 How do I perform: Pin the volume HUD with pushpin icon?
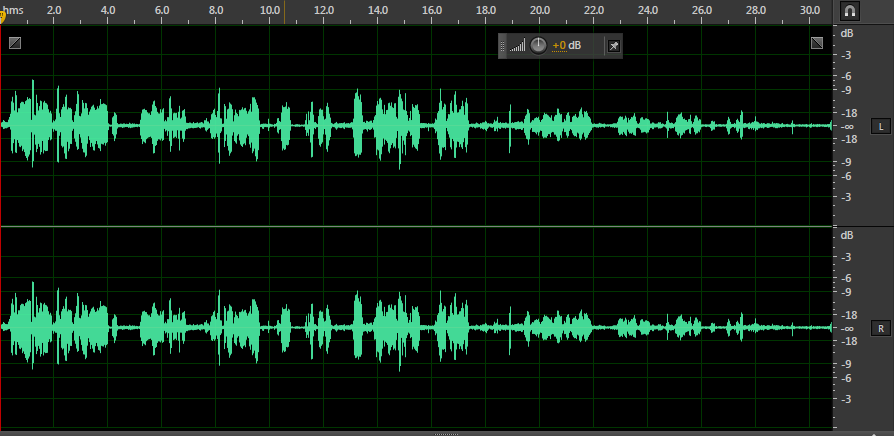[x=613, y=46]
